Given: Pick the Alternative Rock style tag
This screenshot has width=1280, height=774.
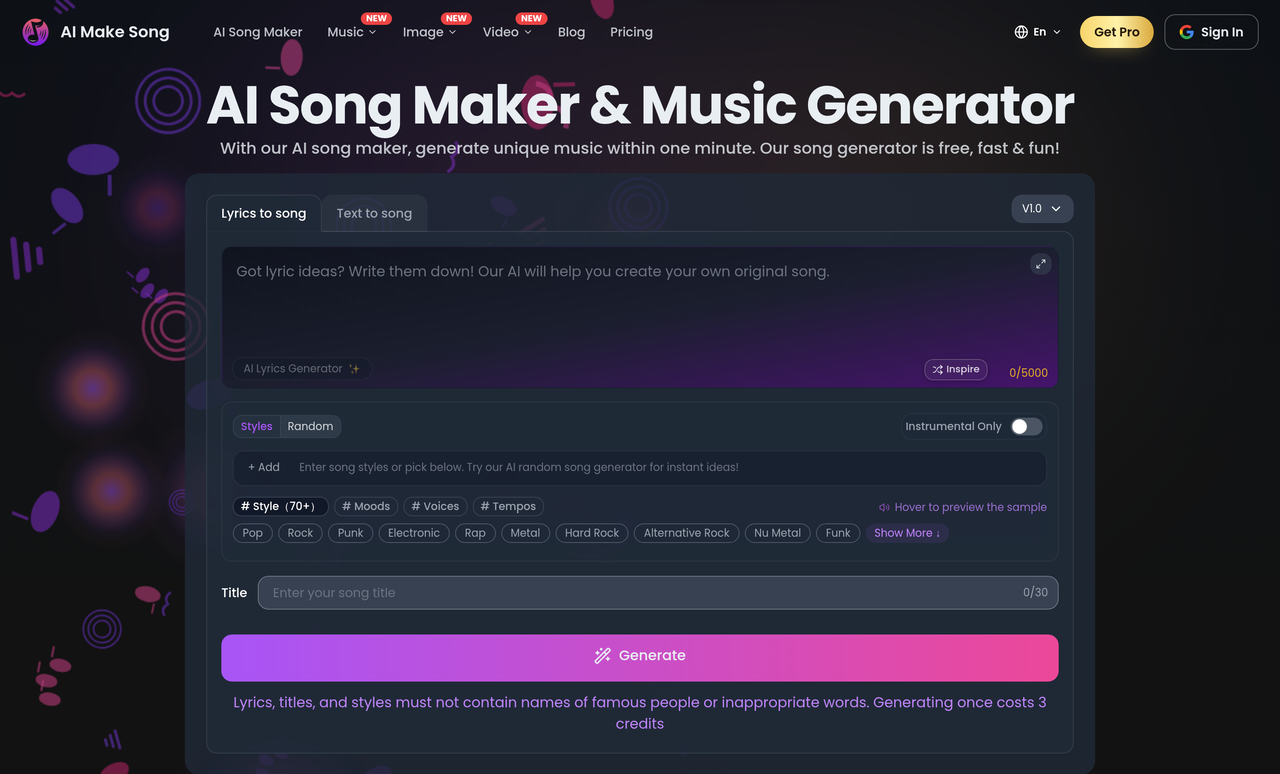Looking at the screenshot, I should [x=687, y=533].
